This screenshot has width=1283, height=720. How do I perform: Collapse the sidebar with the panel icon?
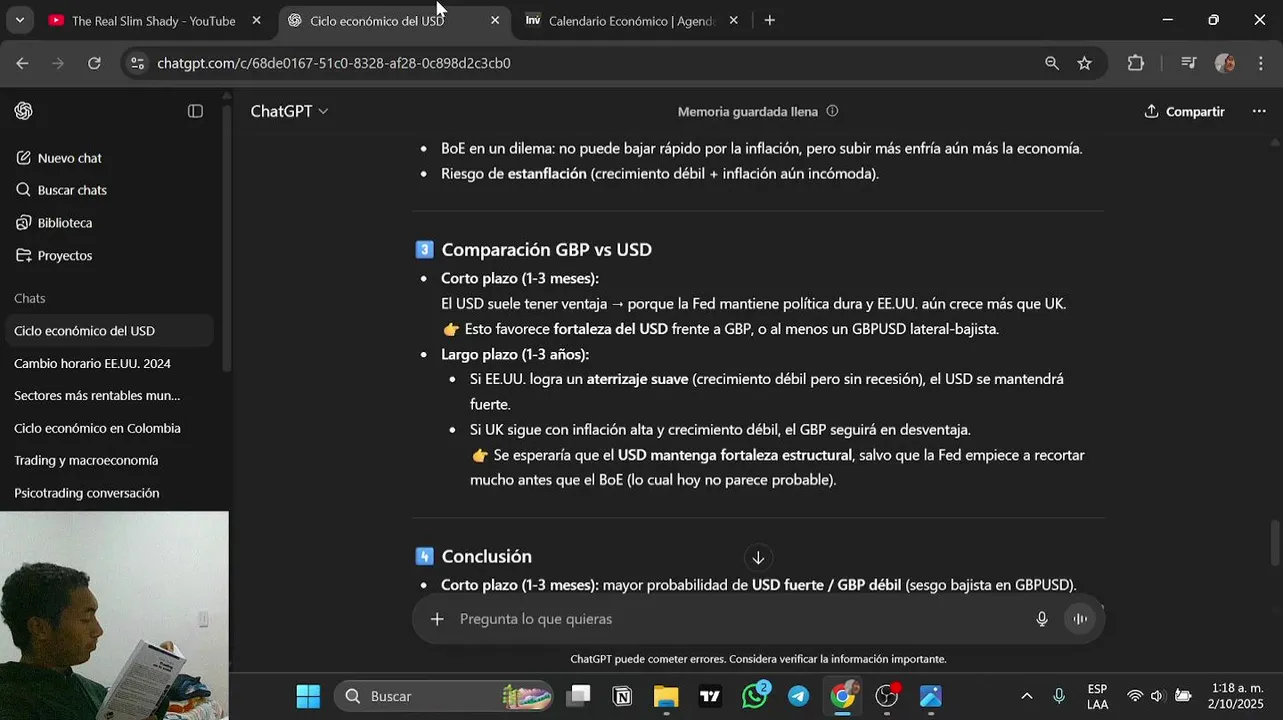tap(195, 111)
